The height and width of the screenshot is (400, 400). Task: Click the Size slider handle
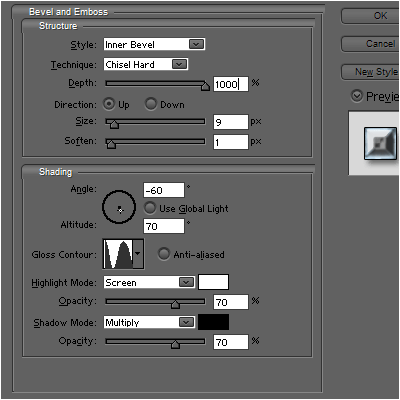(114, 124)
